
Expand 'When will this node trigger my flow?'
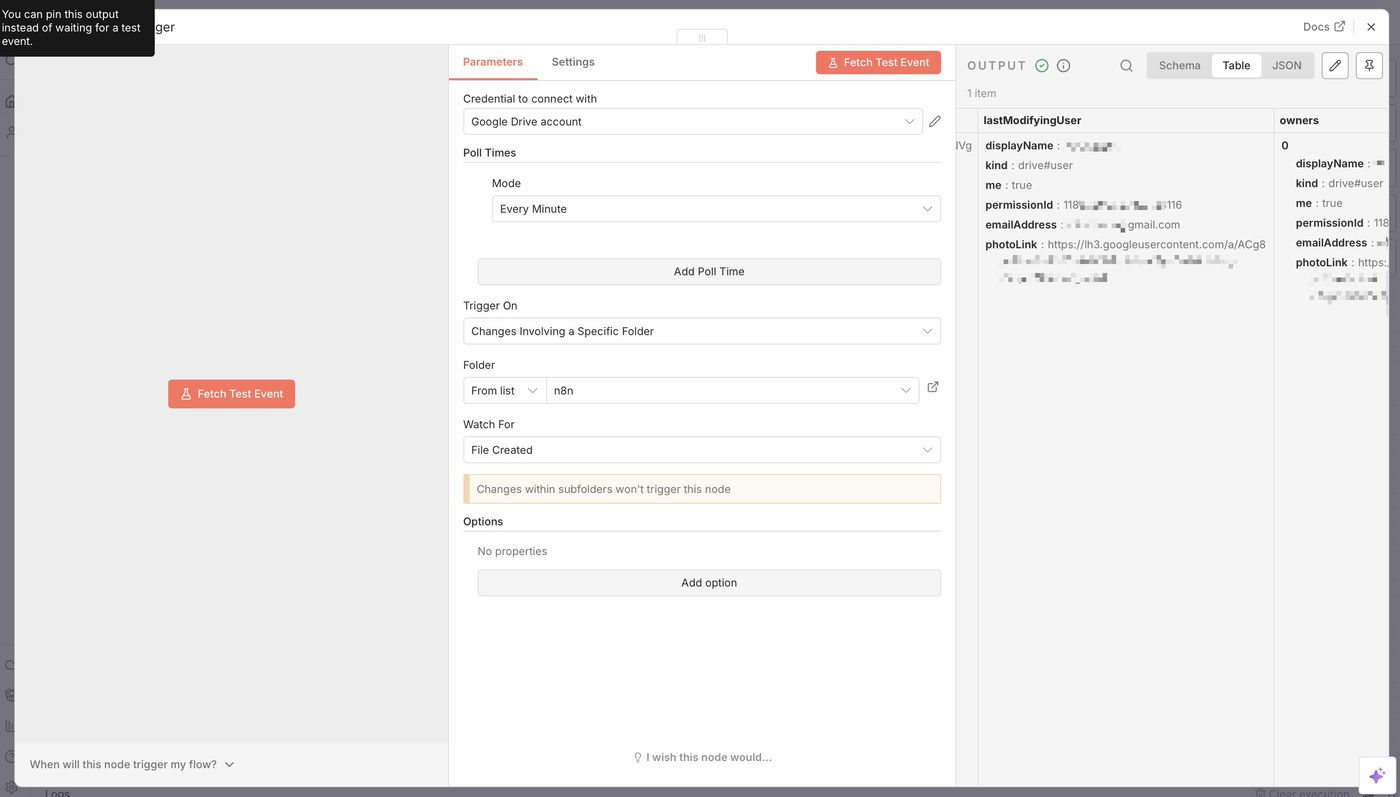click(132, 765)
